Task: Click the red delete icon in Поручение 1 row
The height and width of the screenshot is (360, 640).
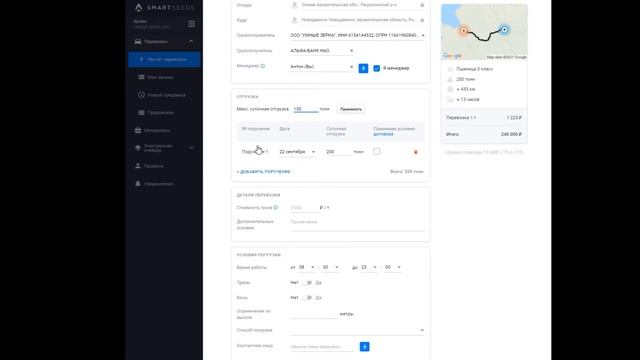Action: 416,152
